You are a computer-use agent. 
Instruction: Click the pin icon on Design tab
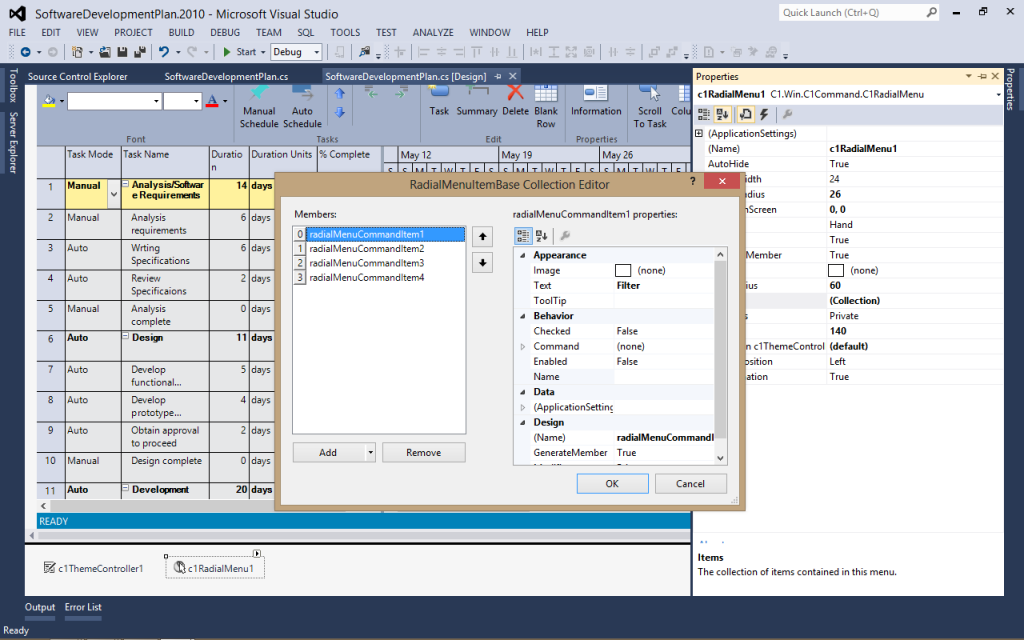point(498,76)
